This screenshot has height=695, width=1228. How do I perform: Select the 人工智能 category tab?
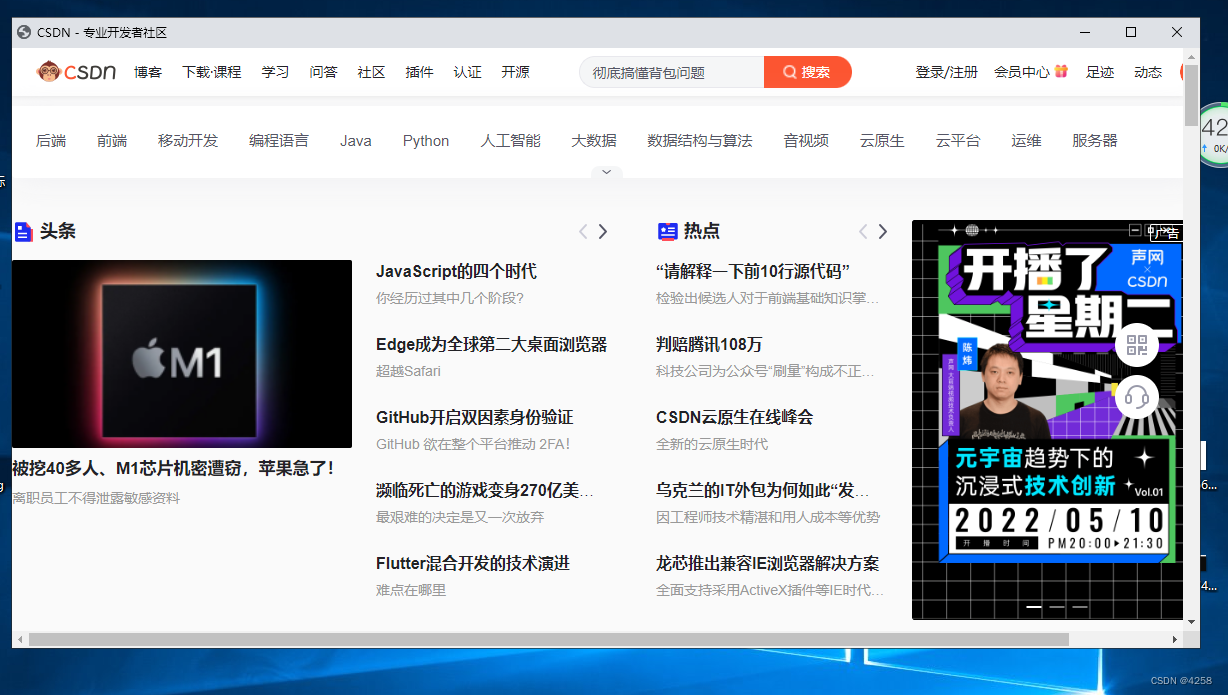pyautogui.click(x=510, y=141)
